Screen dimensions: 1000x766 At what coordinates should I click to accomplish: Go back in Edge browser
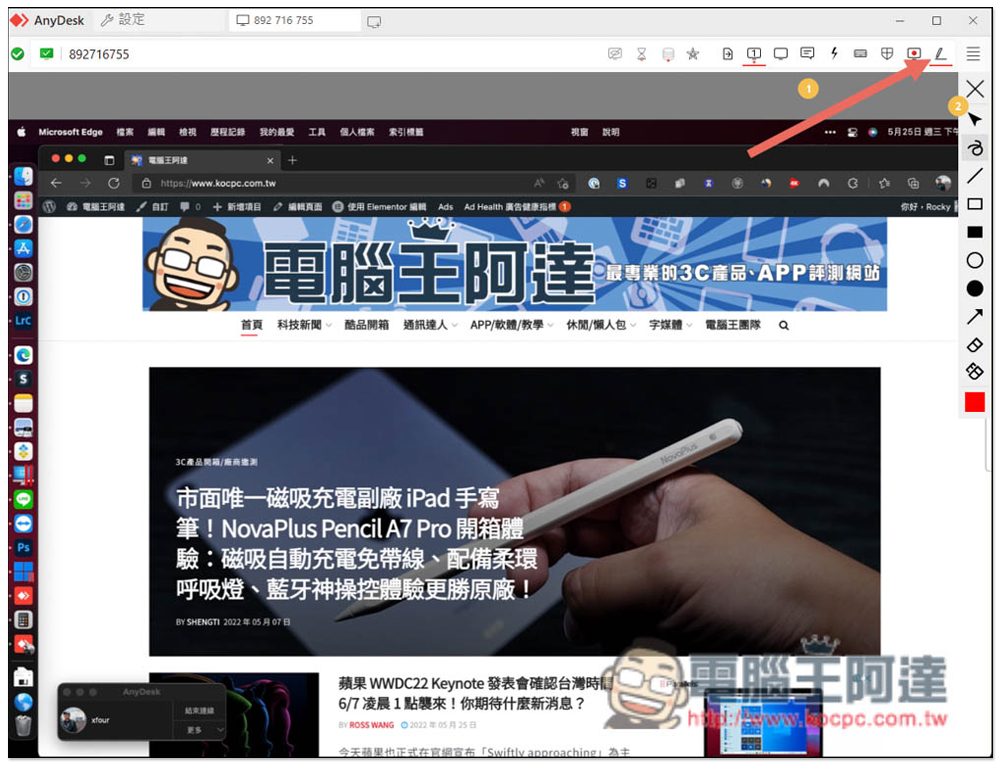click(x=56, y=183)
